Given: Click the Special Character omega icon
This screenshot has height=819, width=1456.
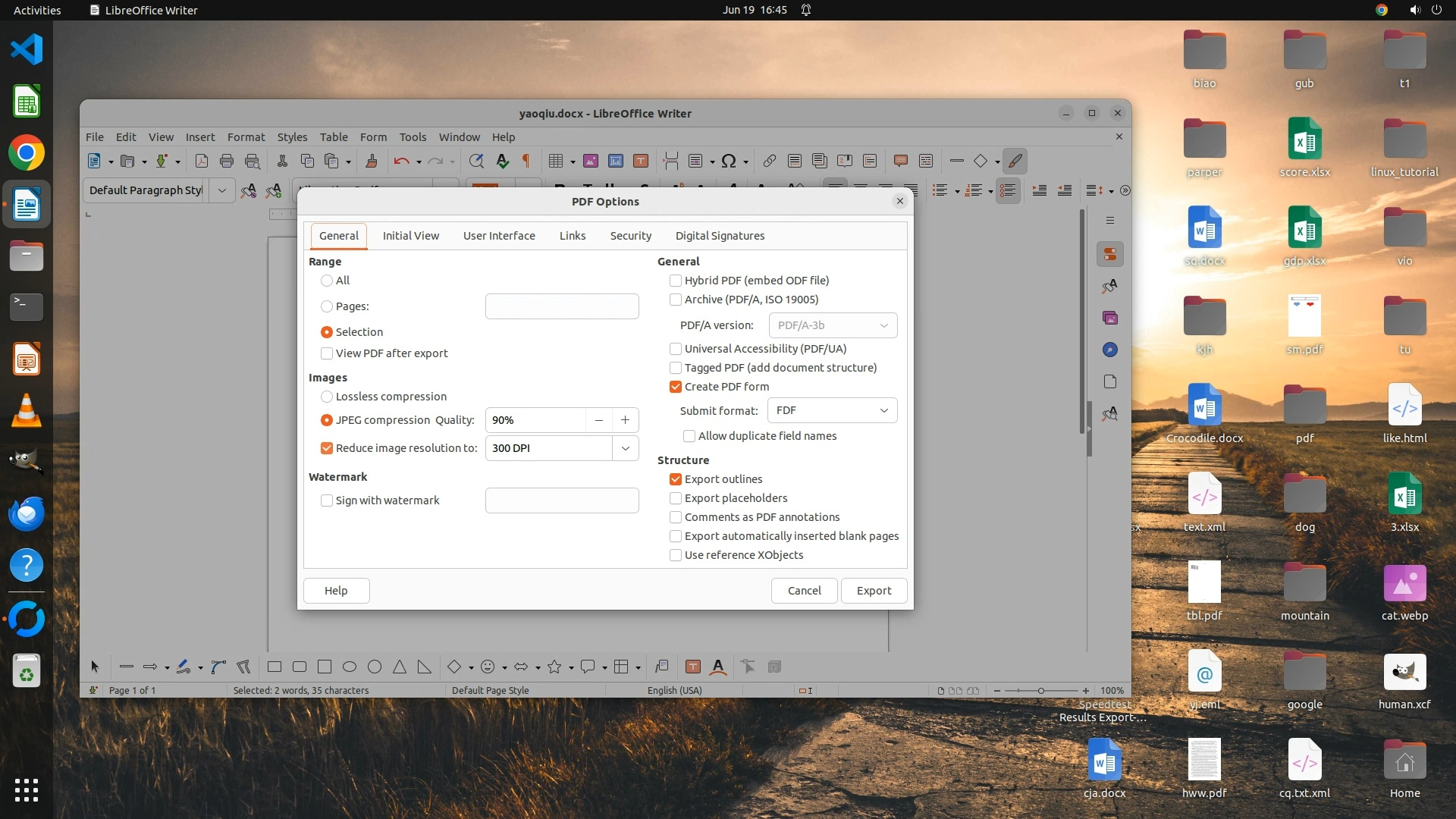Looking at the screenshot, I should tap(729, 161).
